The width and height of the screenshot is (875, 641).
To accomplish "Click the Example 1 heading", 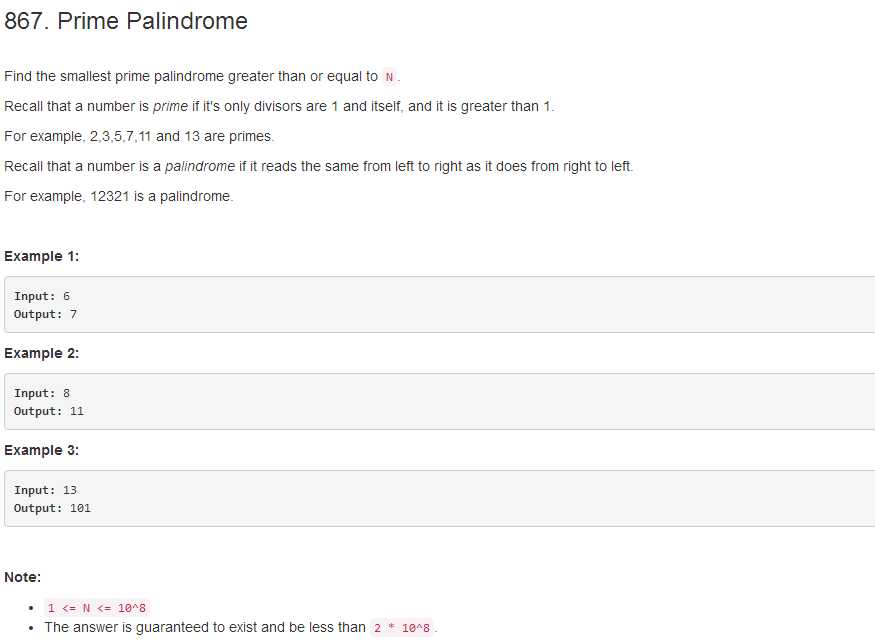I will pos(41,256).
